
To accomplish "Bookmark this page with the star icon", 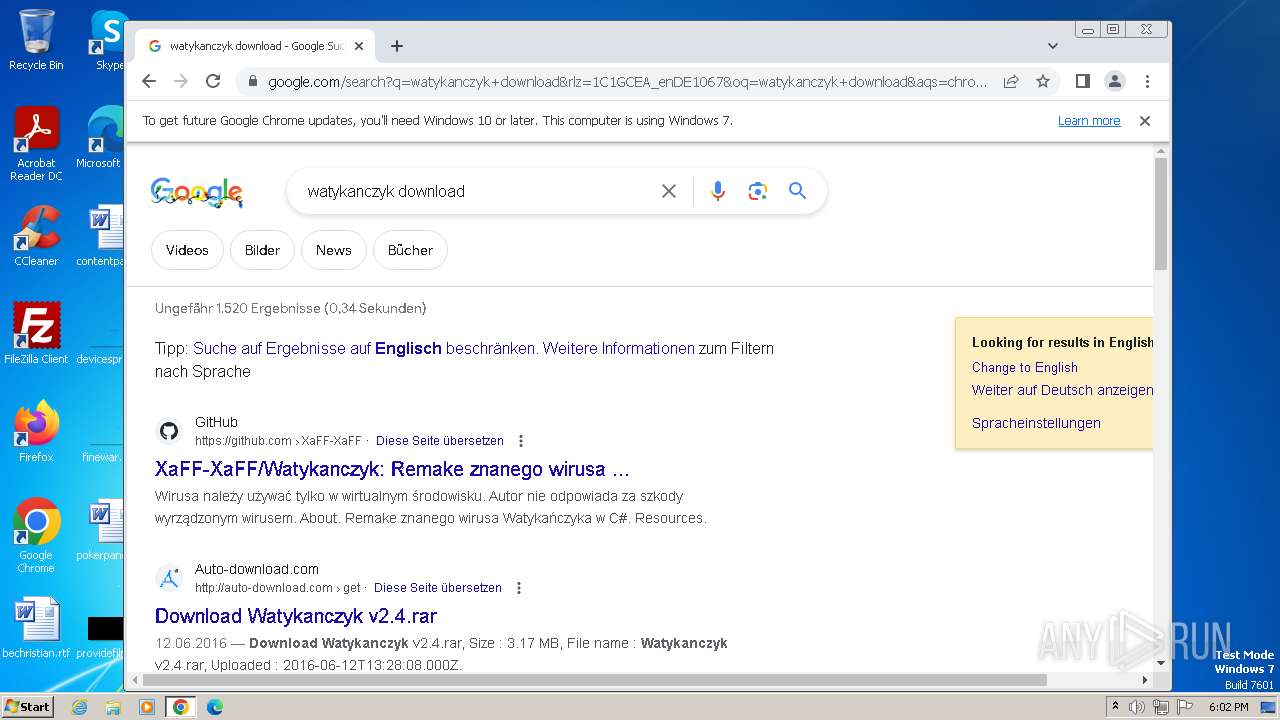I will pyautogui.click(x=1043, y=81).
